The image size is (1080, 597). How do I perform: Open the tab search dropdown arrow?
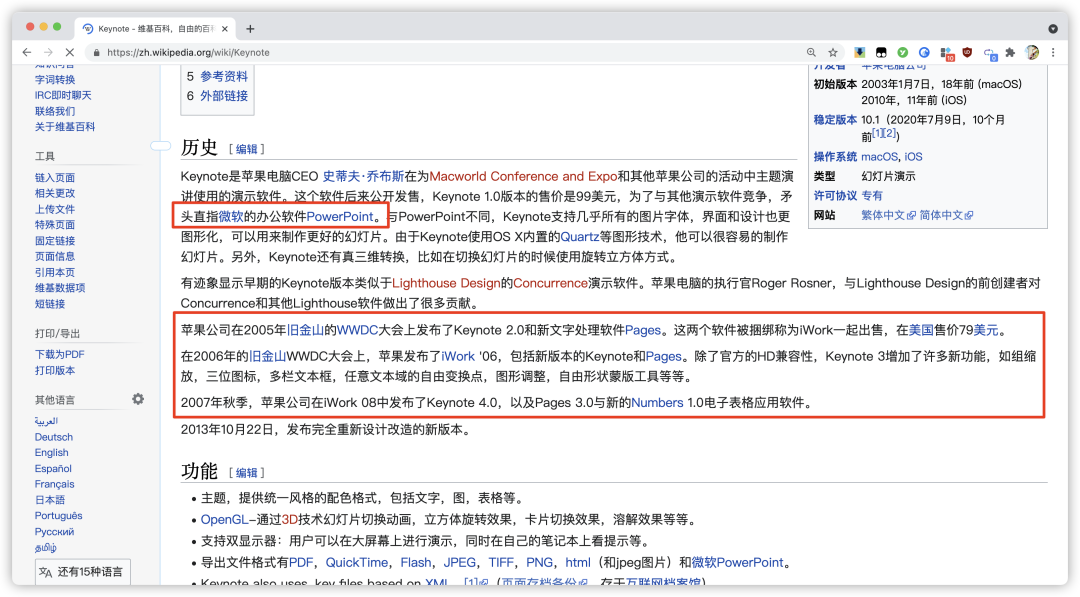click(1052, 29)
